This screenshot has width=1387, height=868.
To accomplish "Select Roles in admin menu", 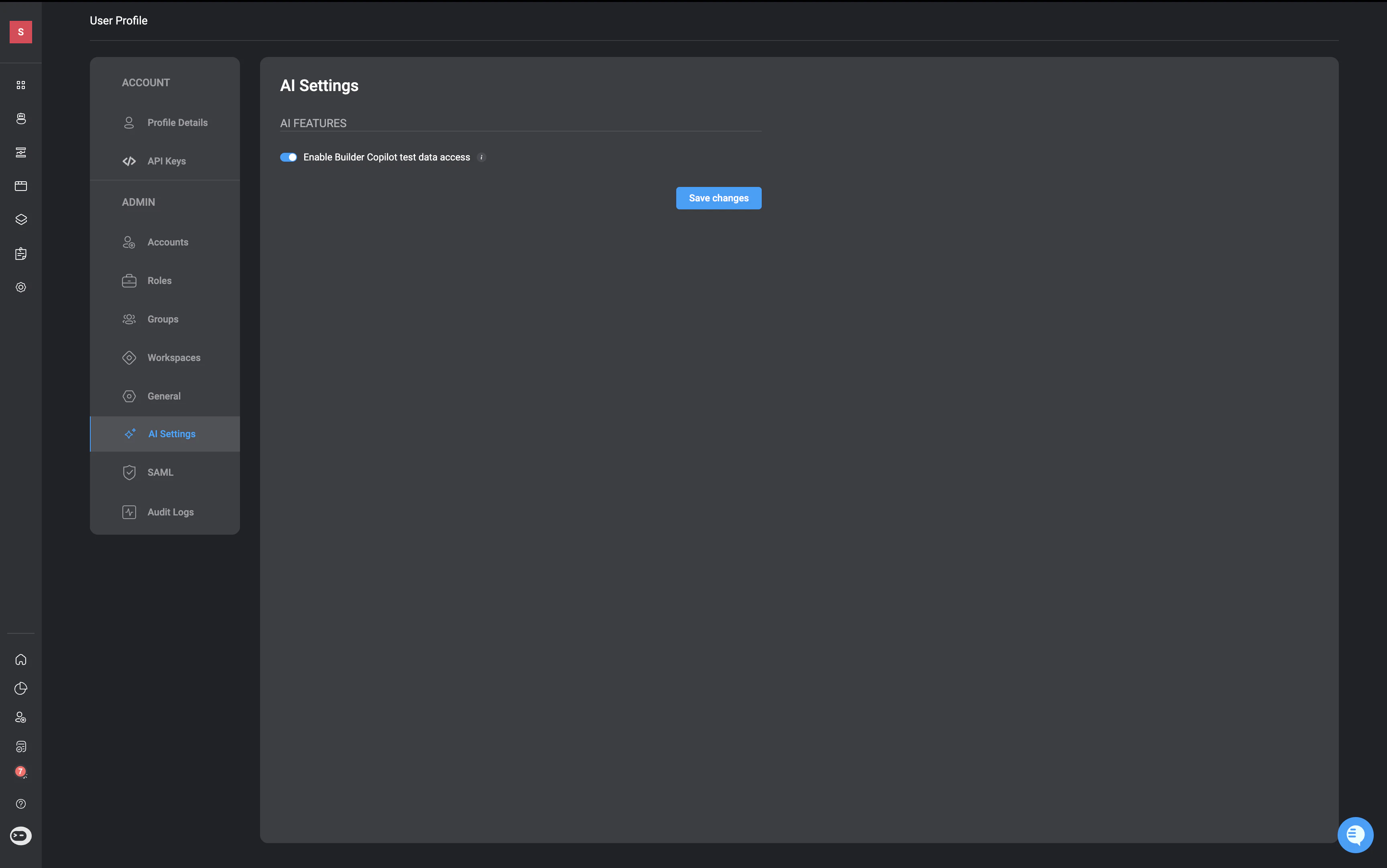I will tap(159, 281).
